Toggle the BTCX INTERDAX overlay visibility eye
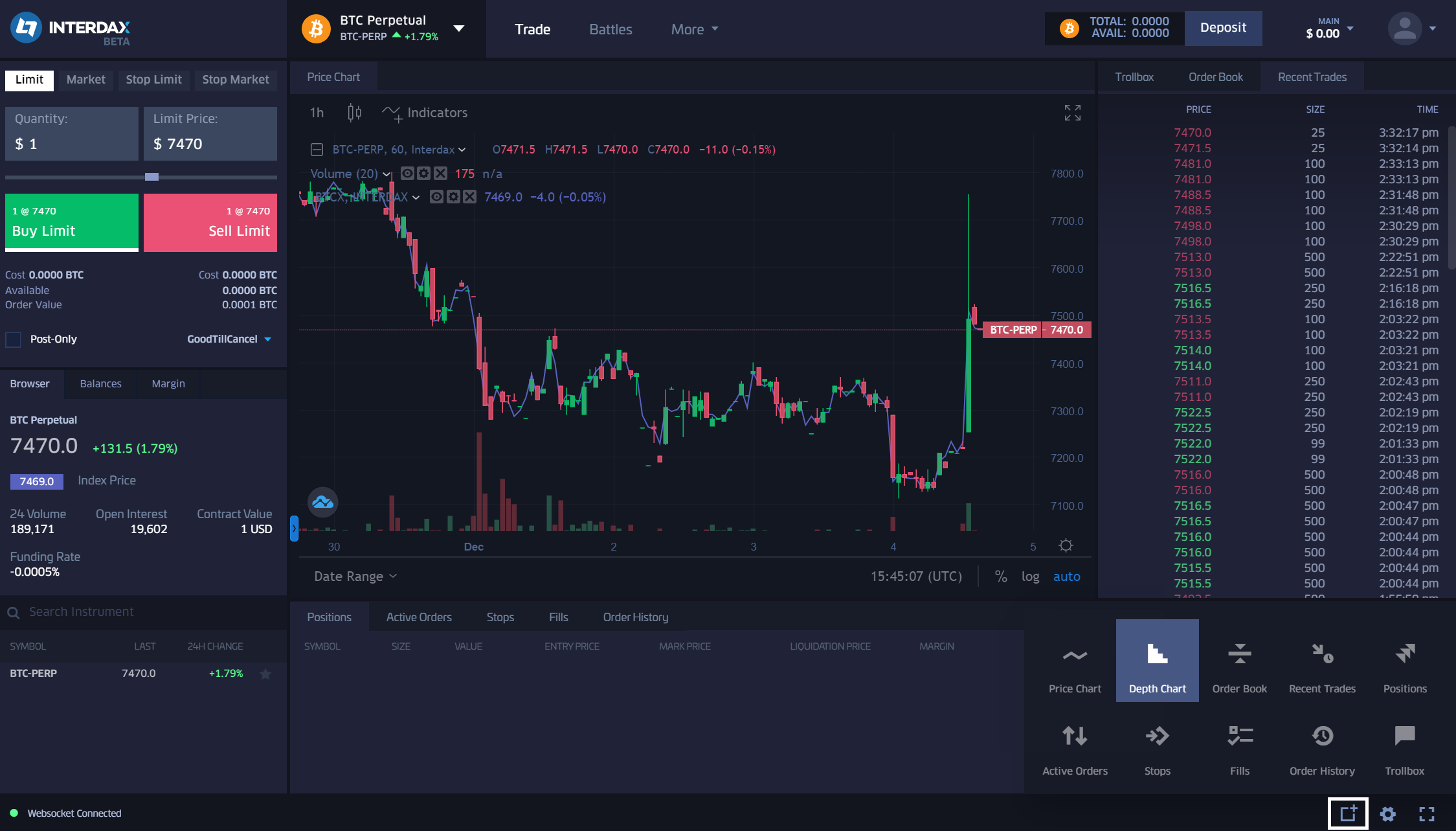Image resolution: width=1456 pixels, height=831 pixels. 436,197
